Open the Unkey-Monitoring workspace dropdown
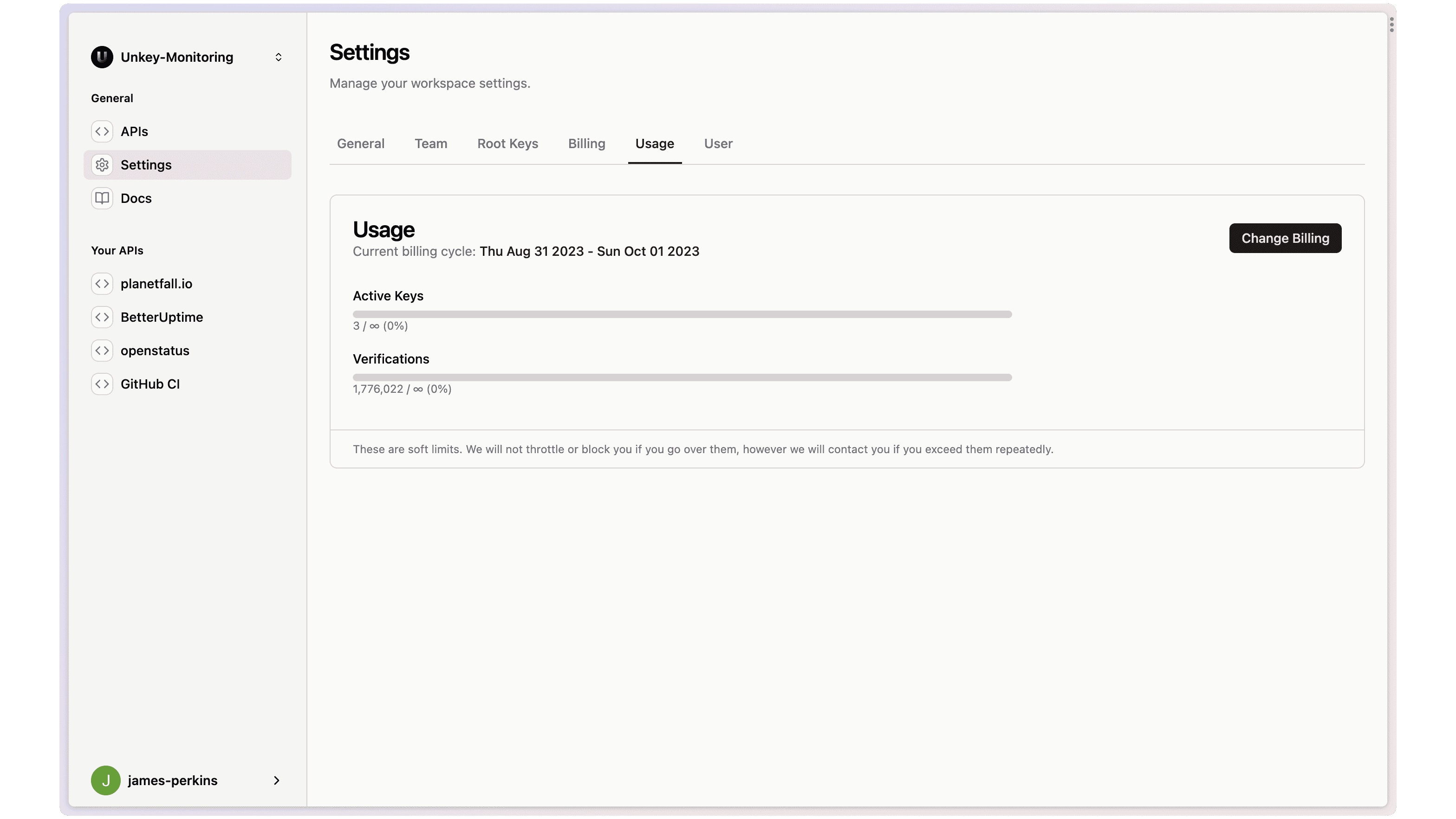The image size is (1456, 819). coord(176,57)
